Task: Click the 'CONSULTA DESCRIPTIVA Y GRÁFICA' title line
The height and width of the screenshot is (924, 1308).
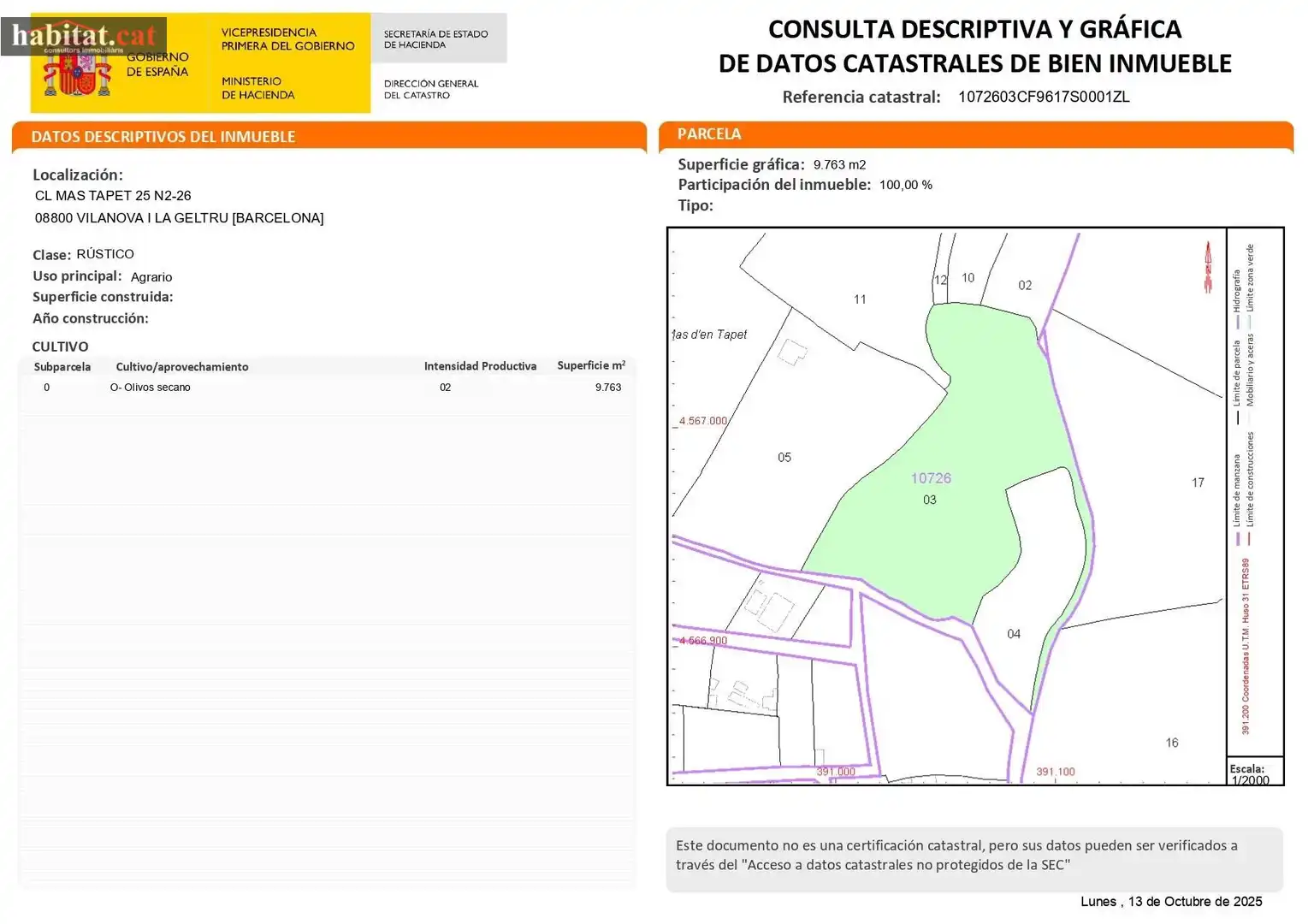Action: (974, 29)
